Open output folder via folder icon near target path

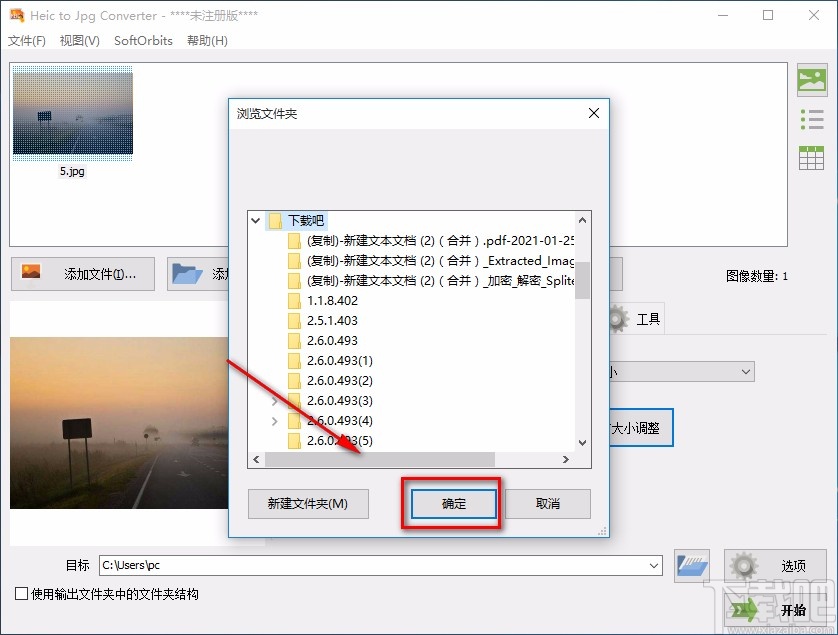[691, 565]
